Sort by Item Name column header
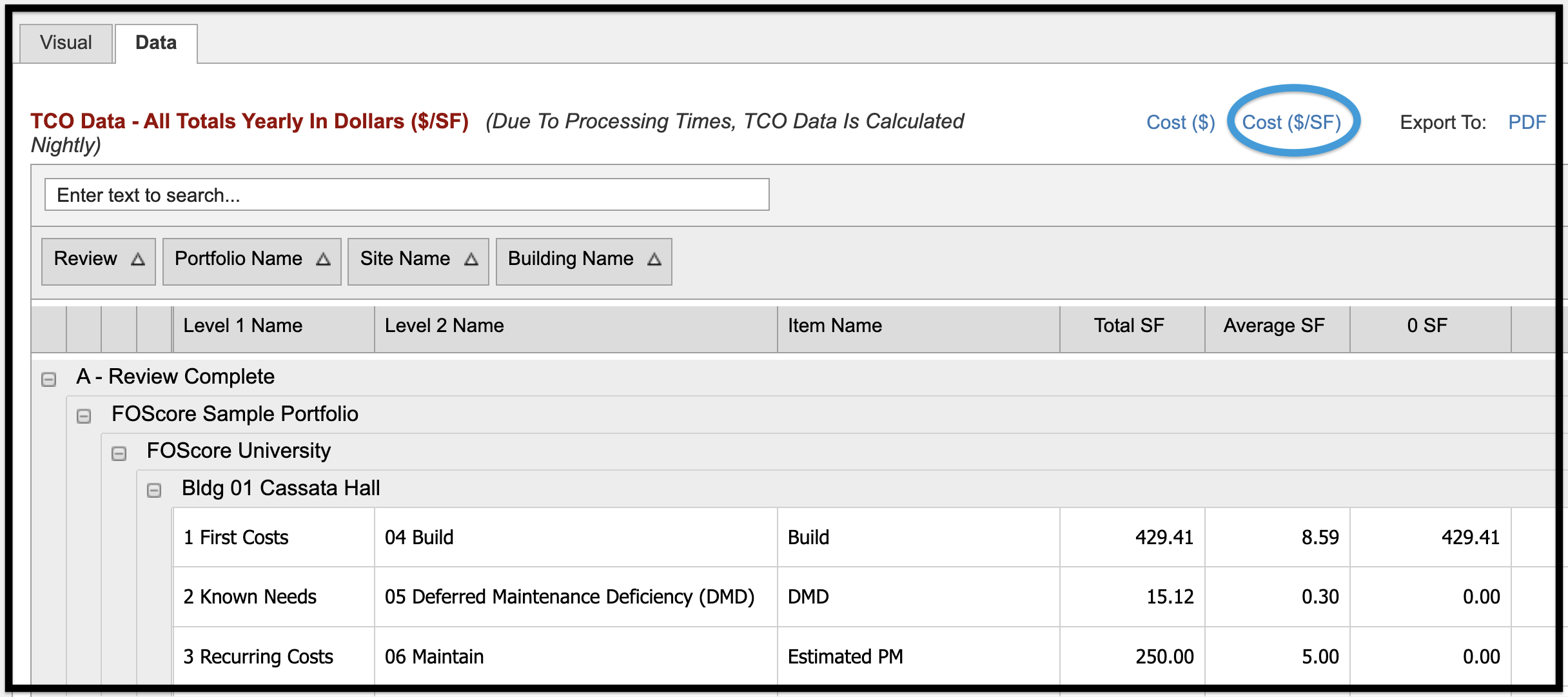This screenshot has height=697, width=1568. pos(919,329)
